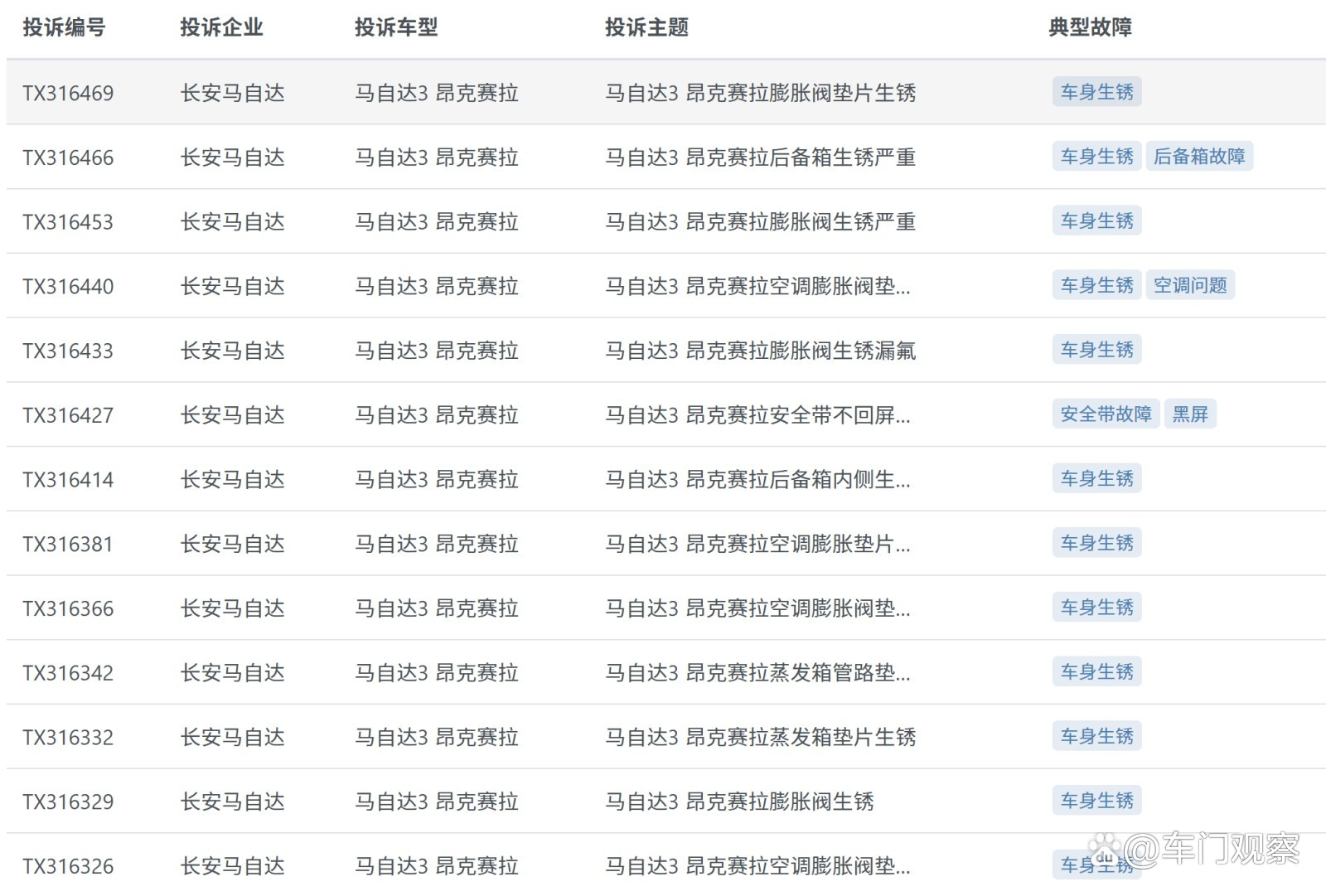
Task: Open complaint TX316427 record
Action: pyautogui.click(x=69, y=415)
